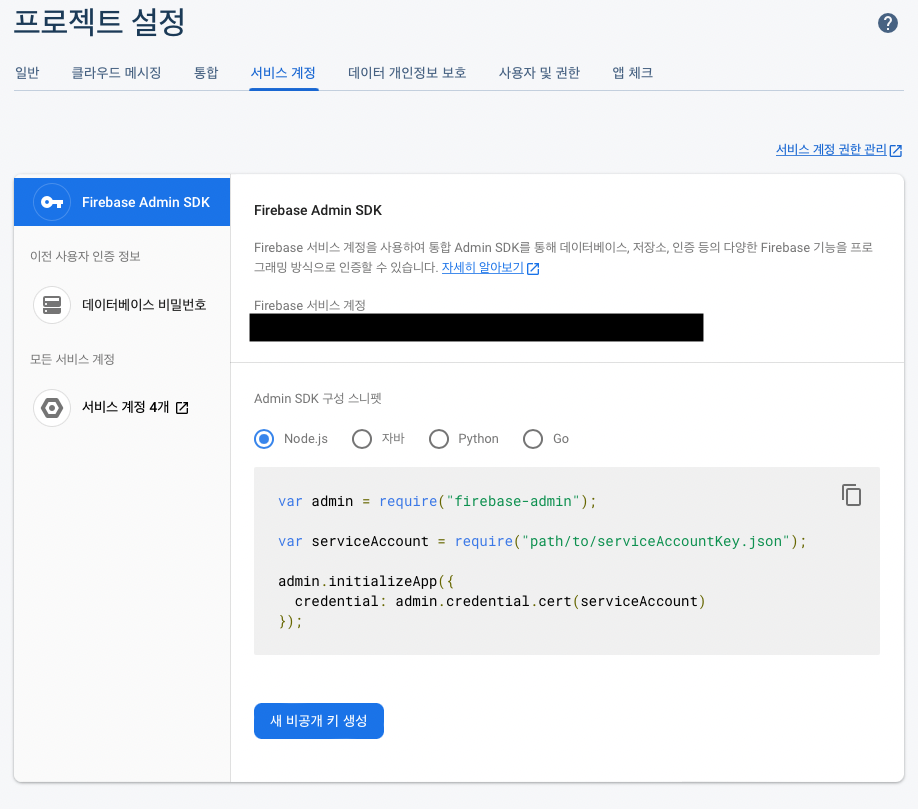Click the admin.initializeApp code line

click(x=366, y=581)
